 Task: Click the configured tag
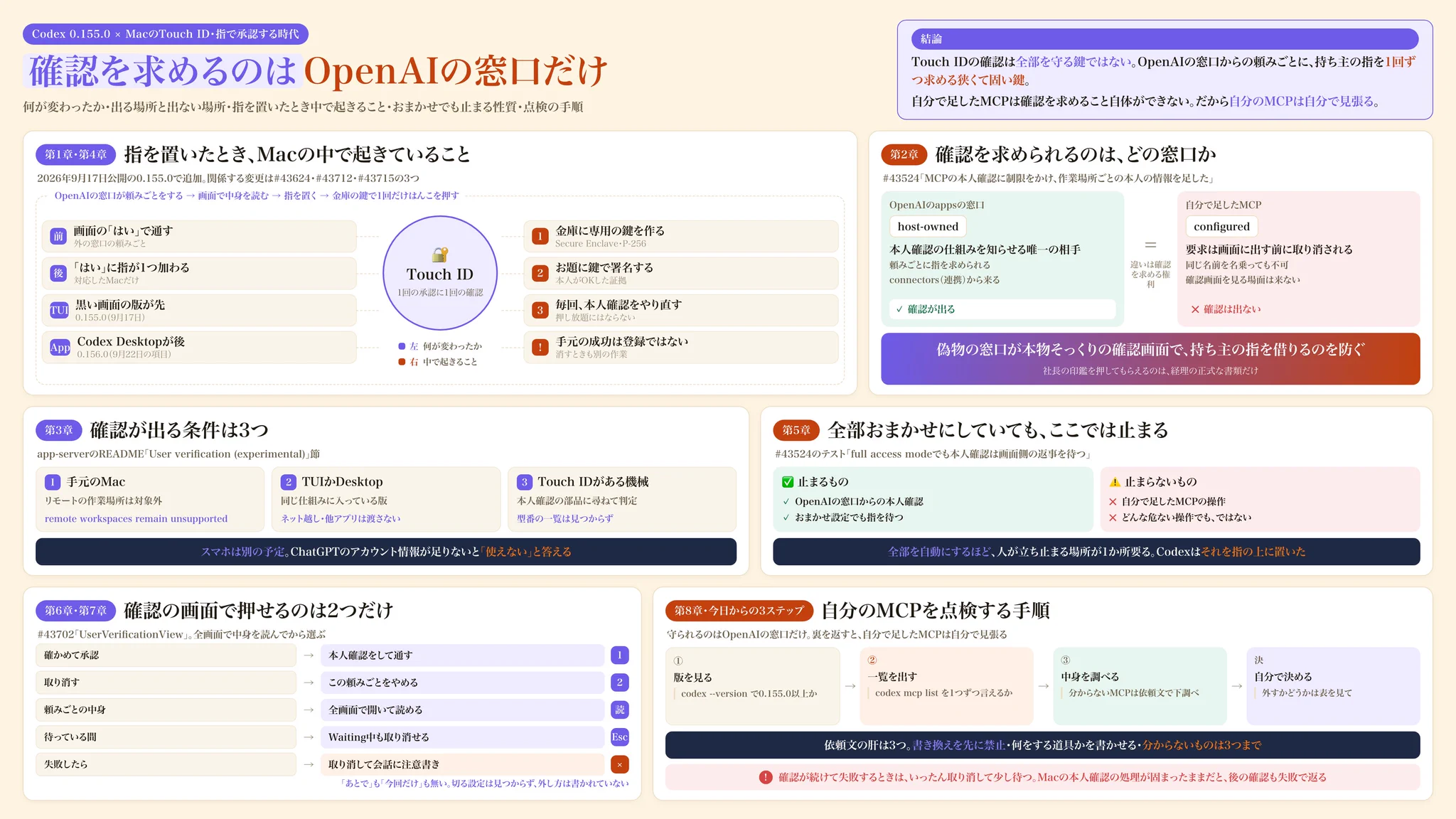[x=1221, y=227]
